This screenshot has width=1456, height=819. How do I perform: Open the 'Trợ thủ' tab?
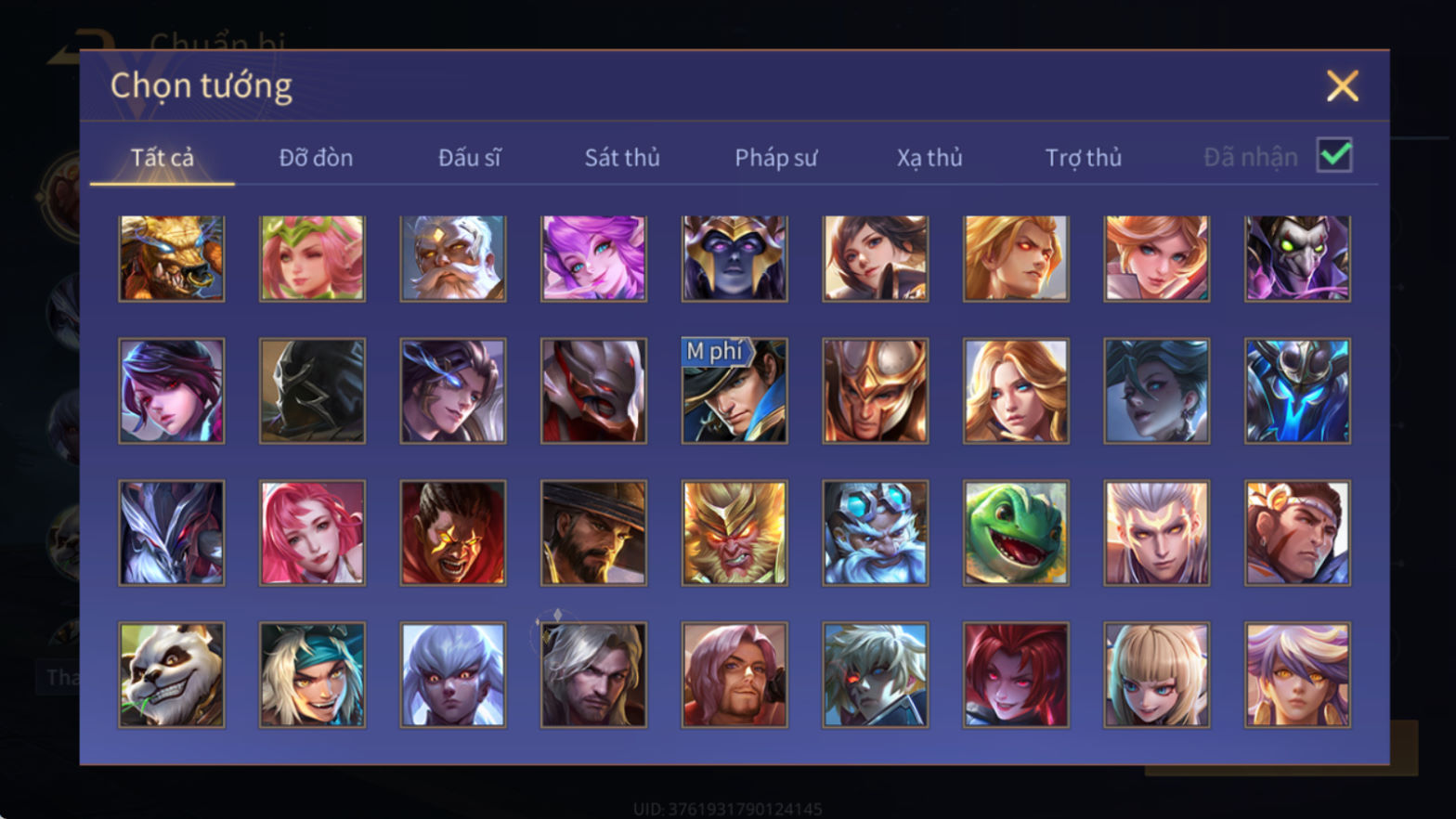point(1084,158)
